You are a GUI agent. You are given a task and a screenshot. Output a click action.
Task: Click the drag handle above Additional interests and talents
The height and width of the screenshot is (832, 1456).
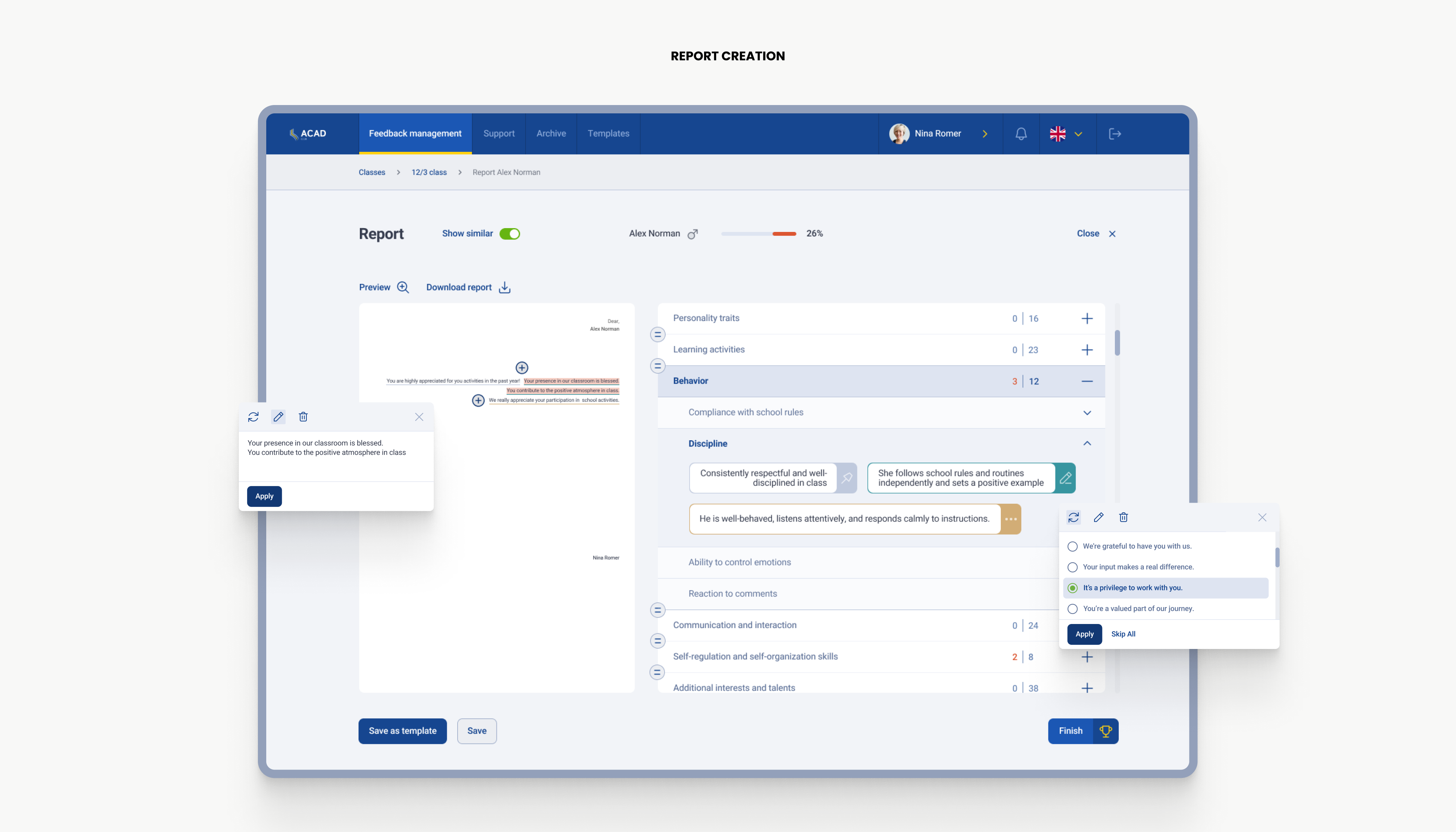point(658,673)
